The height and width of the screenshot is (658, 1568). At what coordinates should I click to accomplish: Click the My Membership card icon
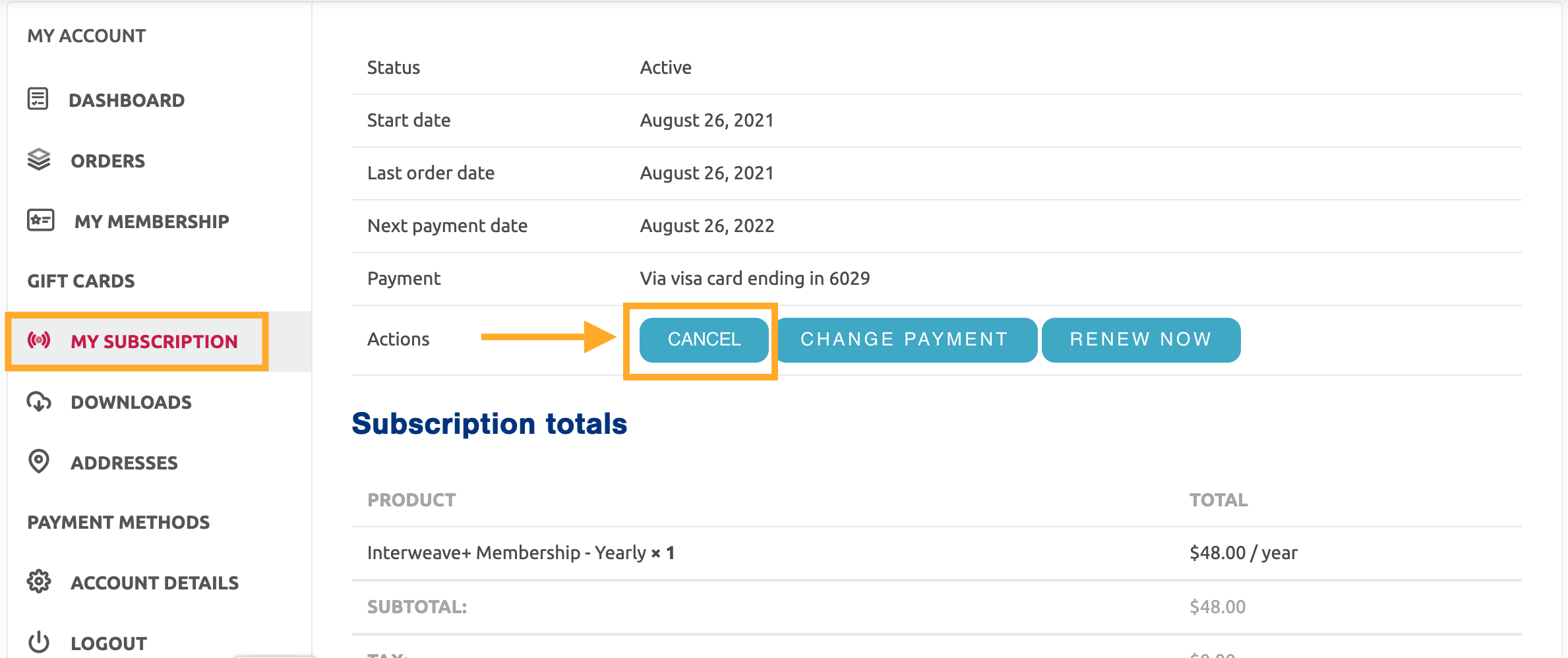pyautogui.click(x=41, y=220)
